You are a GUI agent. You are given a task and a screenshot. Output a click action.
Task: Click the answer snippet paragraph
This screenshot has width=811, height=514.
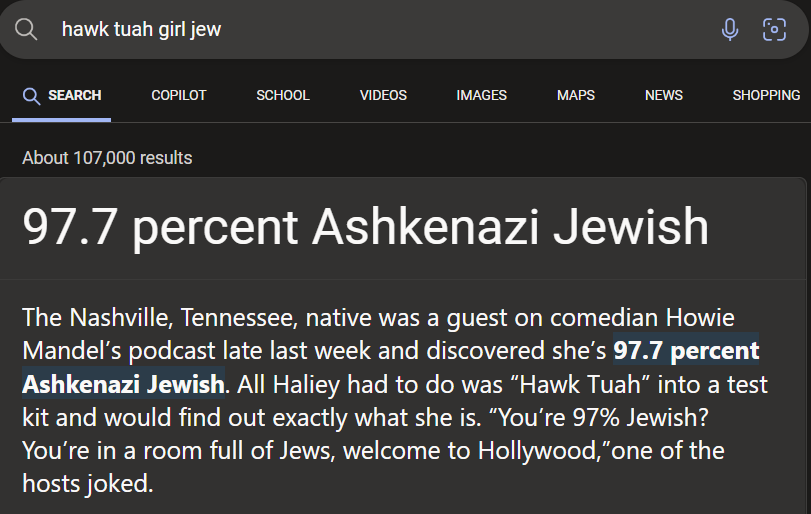pyautogui.click(x=395, y=401)
